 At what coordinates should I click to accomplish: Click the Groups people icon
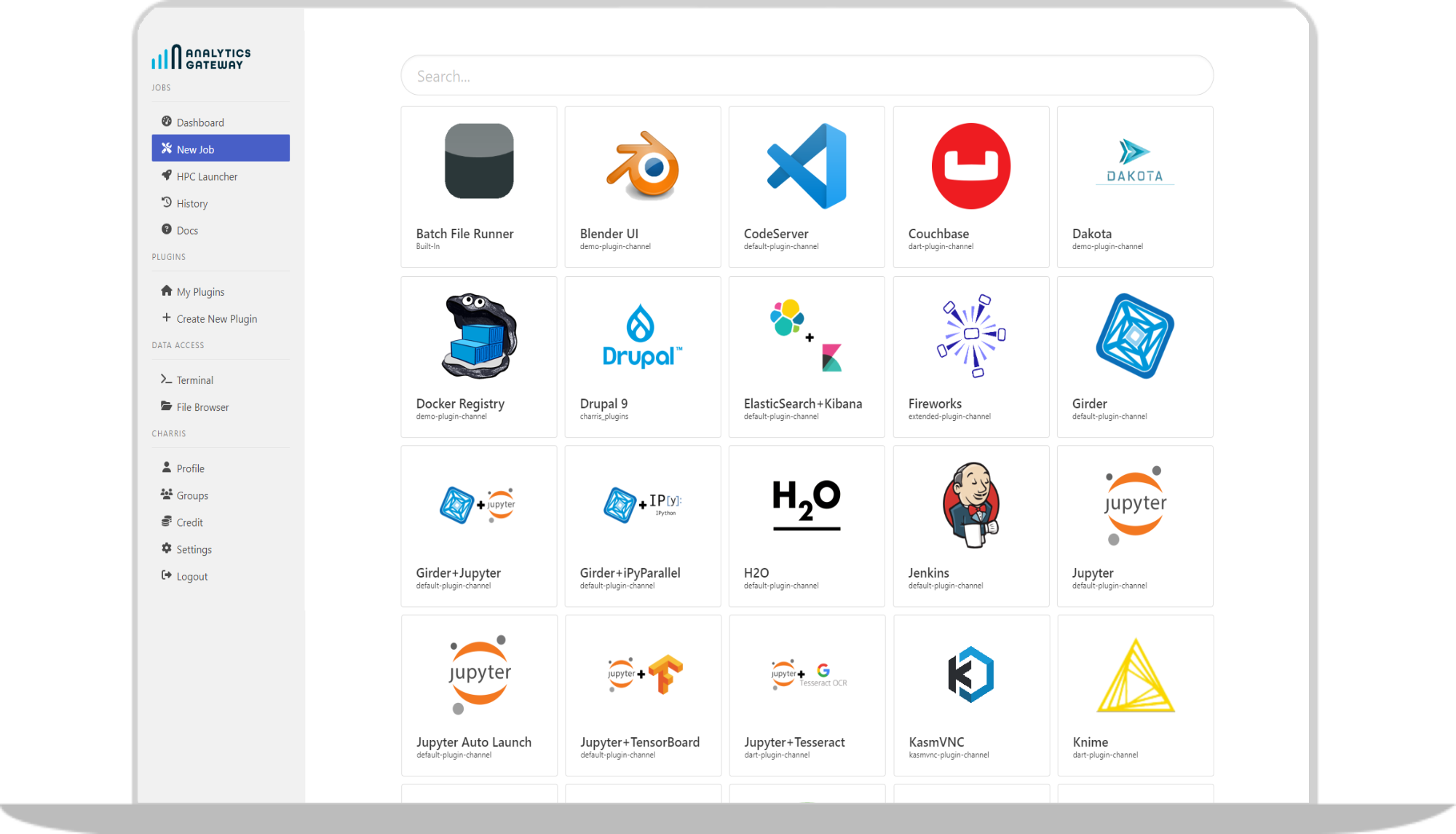(167, 495)
